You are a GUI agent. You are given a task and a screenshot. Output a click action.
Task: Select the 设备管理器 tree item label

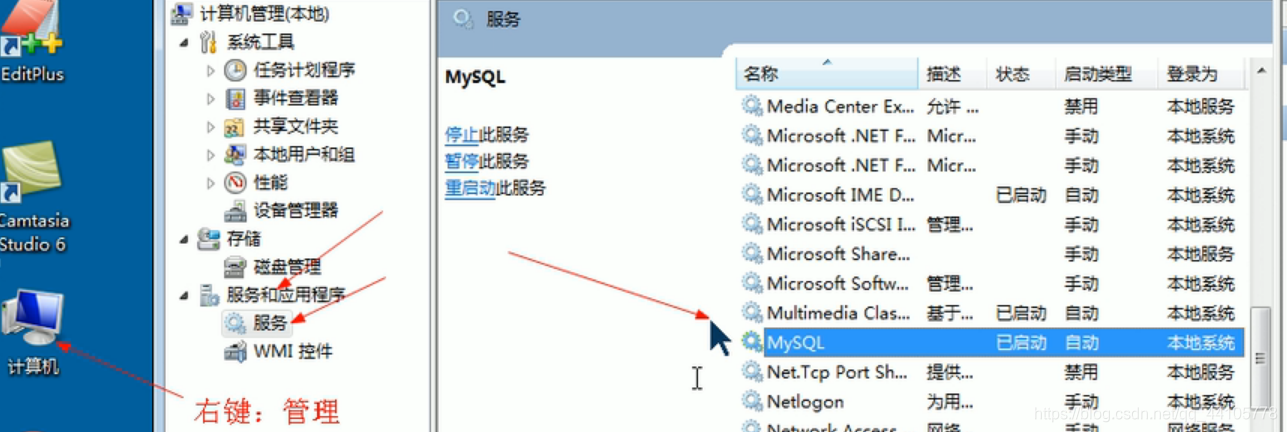click(x=296, y=210)
